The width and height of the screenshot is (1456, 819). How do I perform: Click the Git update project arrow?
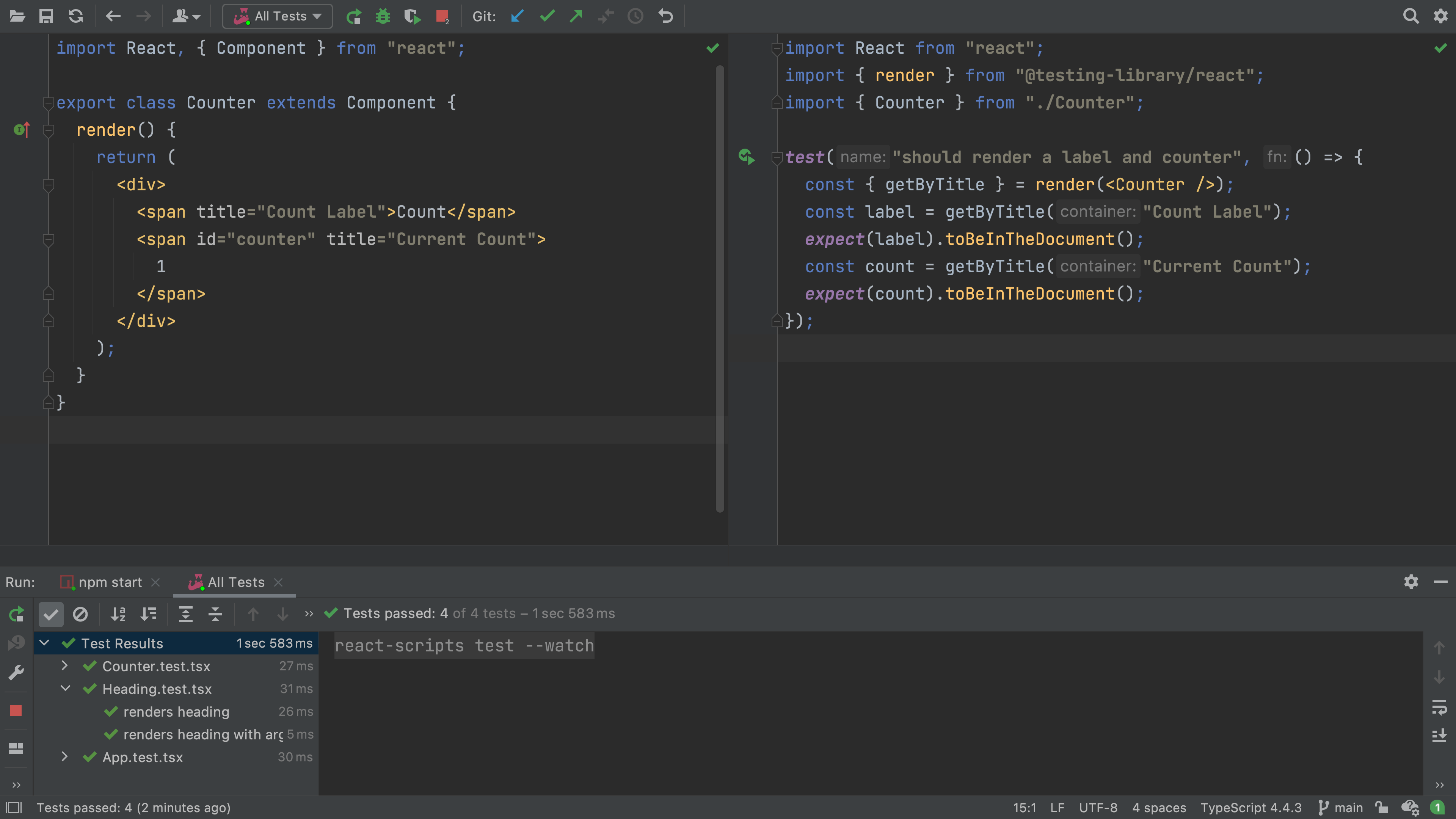516,16
